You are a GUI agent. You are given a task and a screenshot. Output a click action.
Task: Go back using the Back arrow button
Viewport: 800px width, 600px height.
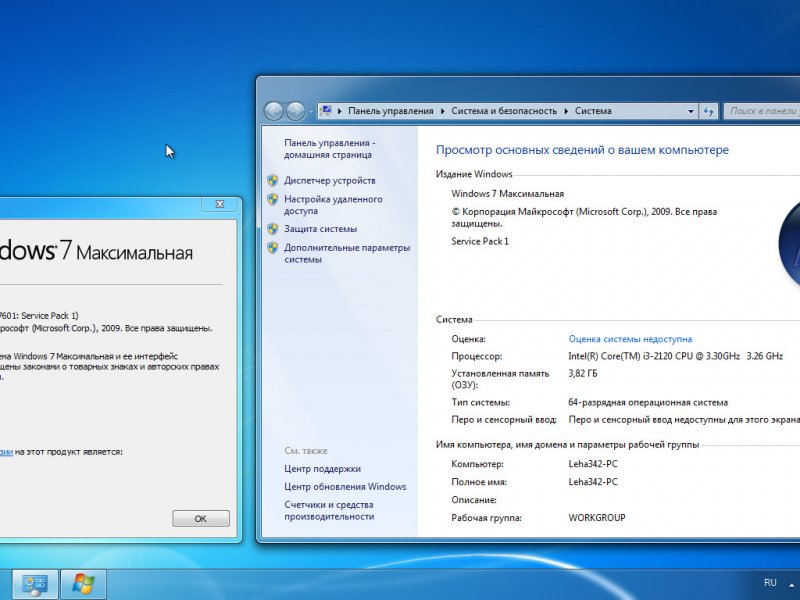coord(273,111)
